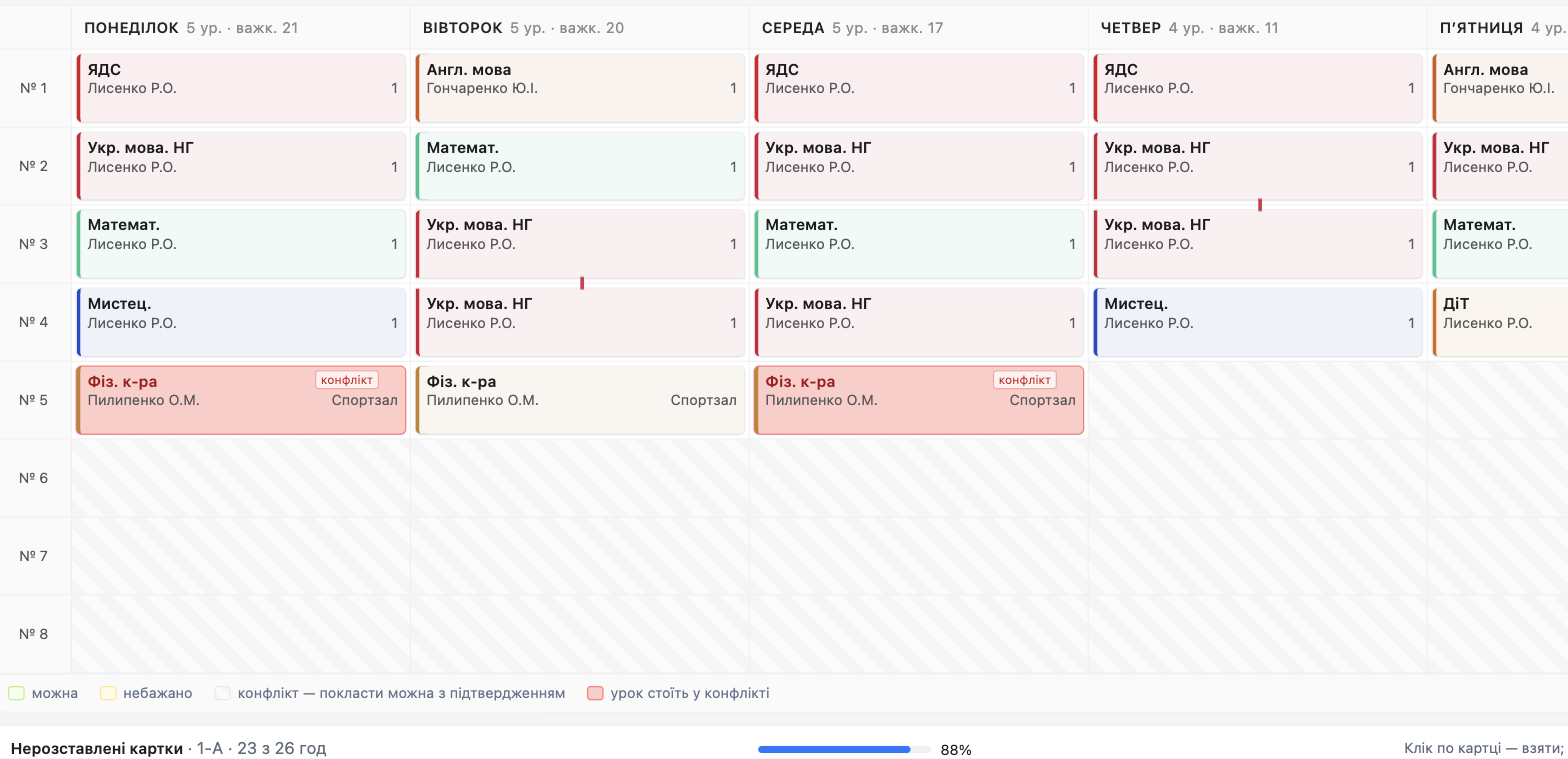1568x759 pixels.
Task: Select Tuesday's Англ. мова card in period 1
Action: pos(580,88)
